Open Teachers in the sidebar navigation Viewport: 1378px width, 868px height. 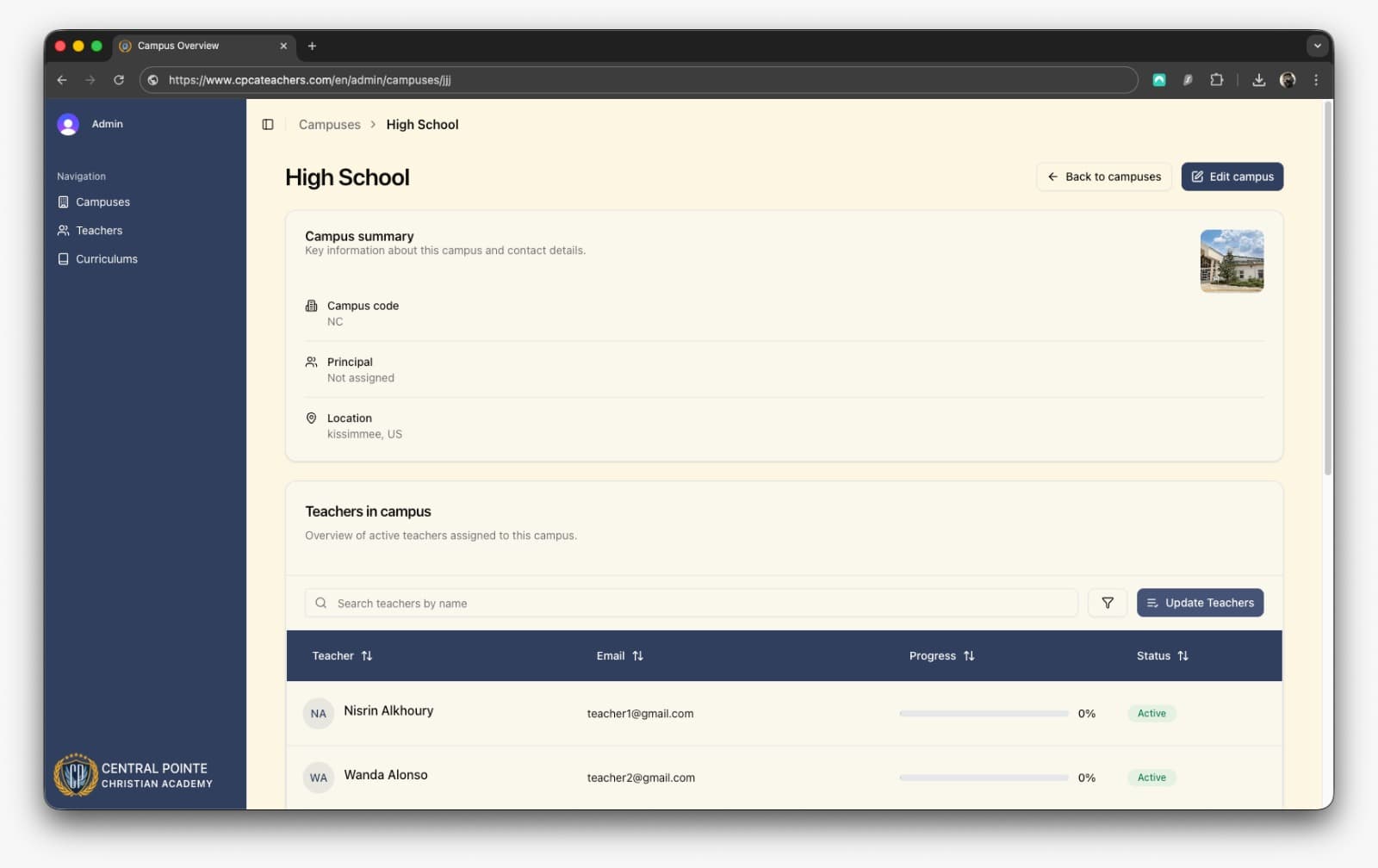pyautogui.click(x=99, y=230)
